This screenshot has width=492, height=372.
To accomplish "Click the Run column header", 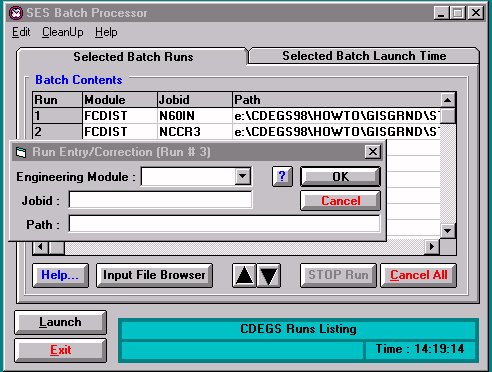I will point(57,100).
